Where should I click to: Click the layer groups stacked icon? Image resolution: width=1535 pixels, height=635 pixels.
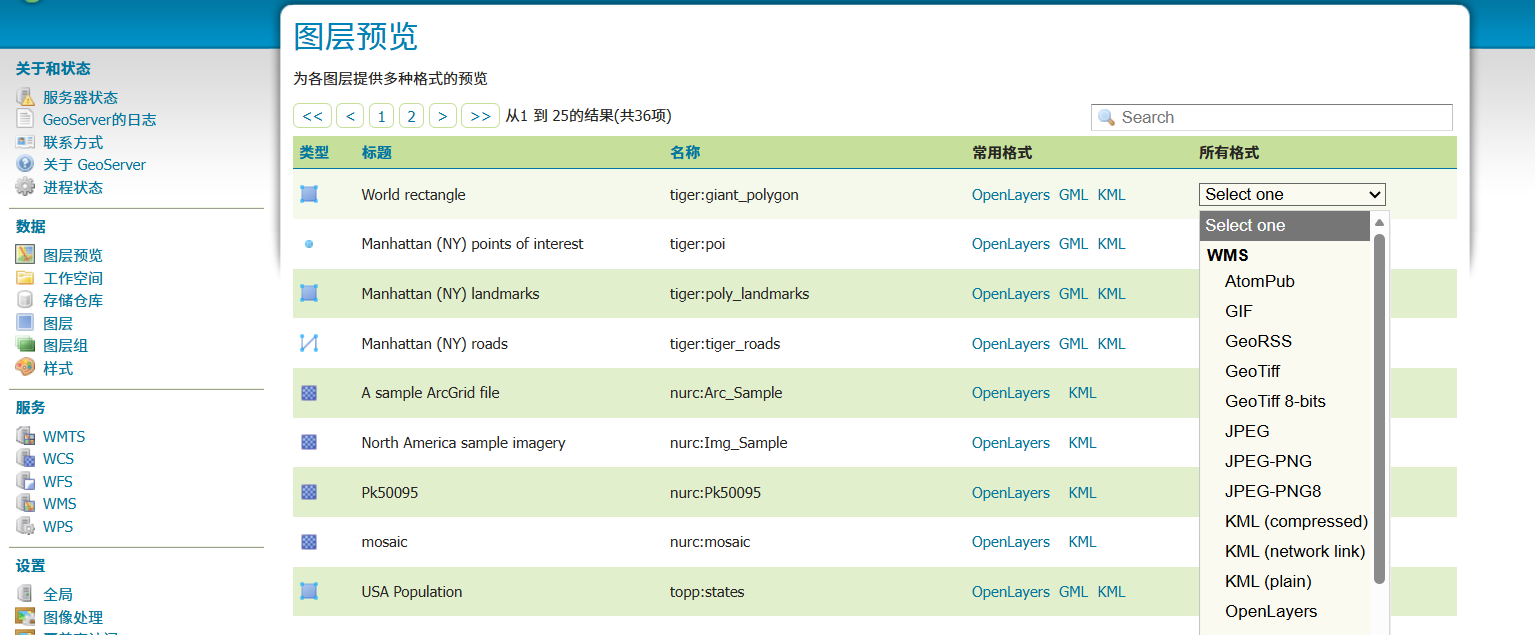(x=25, y=345)
